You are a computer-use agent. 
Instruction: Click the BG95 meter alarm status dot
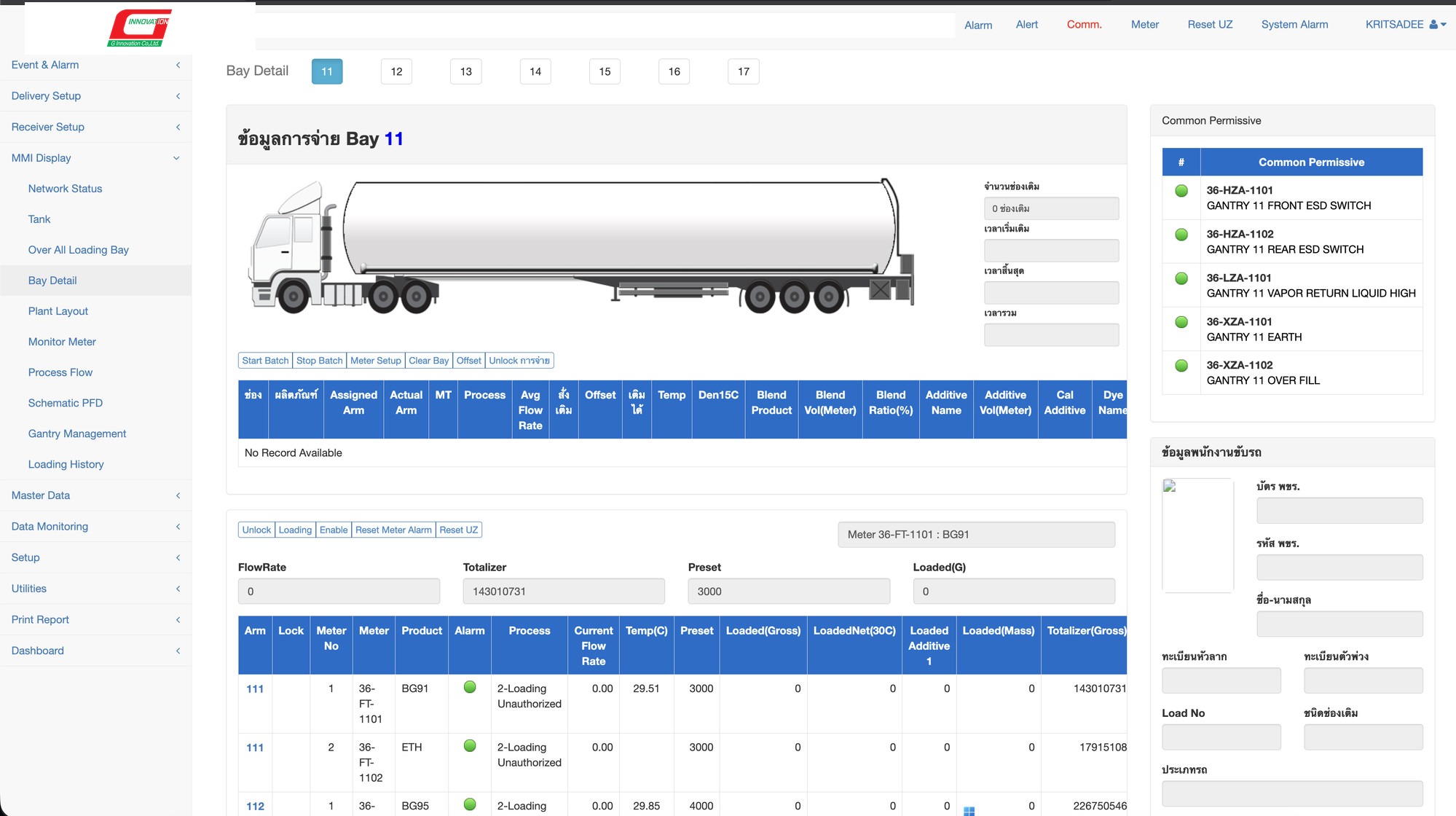(470, 804)
